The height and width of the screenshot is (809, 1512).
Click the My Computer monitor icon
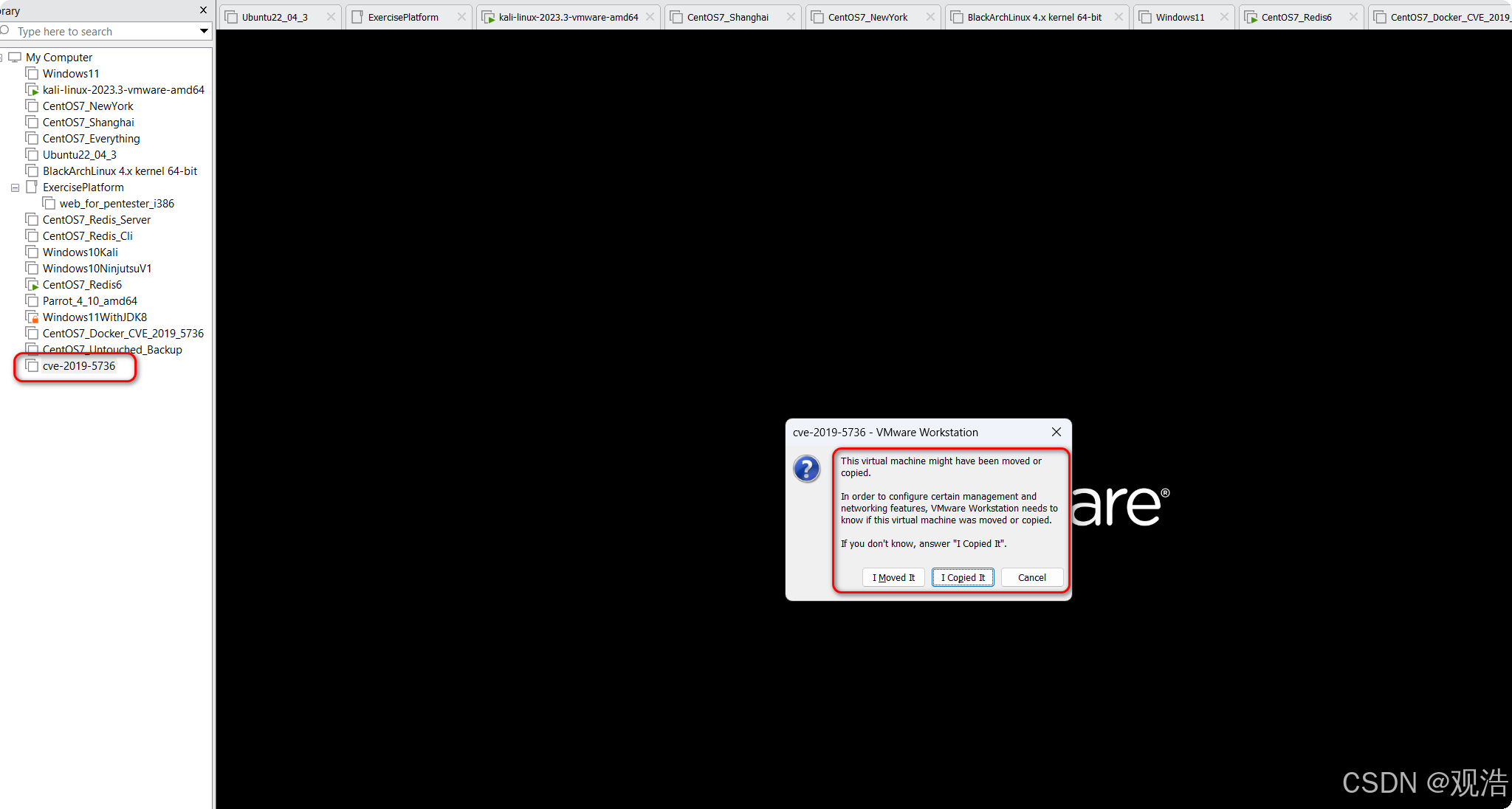[15, 57]
